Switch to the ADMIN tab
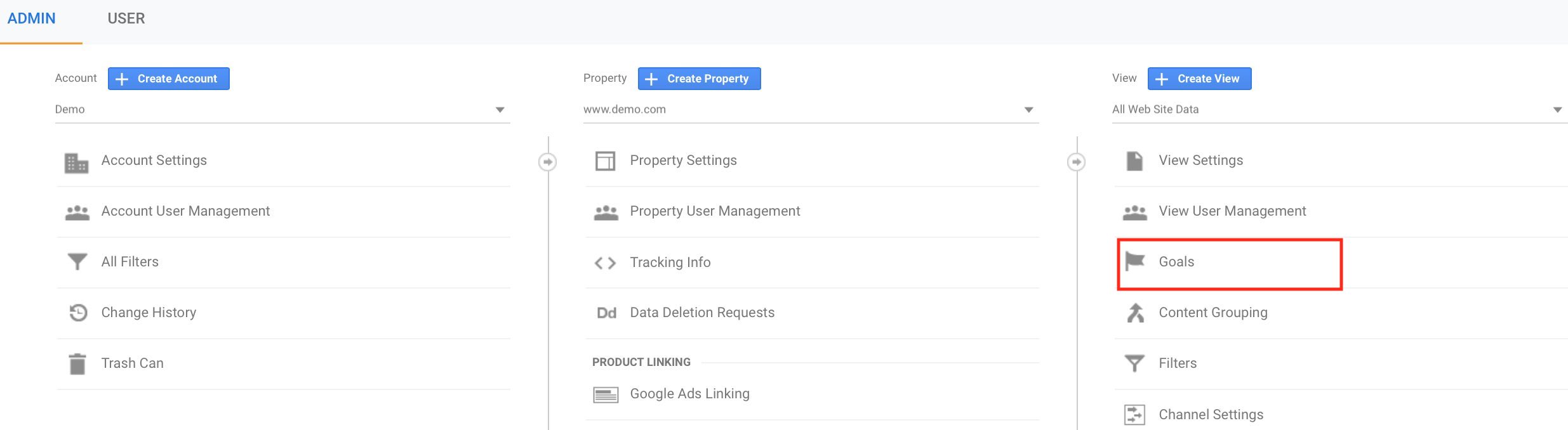Viewport: 1568px width, 430px height. [x=32, y=18]
